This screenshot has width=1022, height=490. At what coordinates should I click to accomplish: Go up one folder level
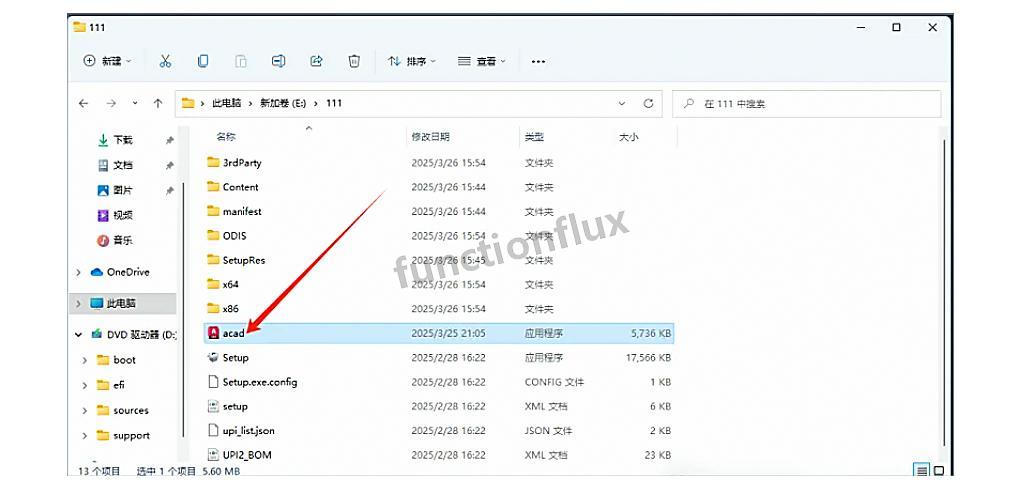(158, 103)
